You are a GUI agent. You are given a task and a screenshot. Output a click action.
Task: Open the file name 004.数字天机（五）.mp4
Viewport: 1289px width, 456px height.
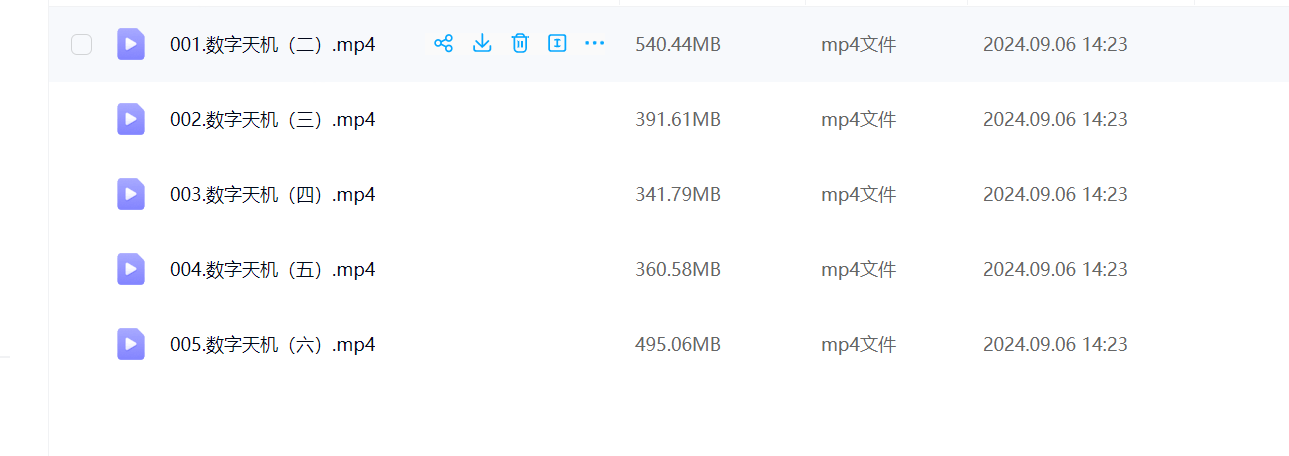[272, 269]
